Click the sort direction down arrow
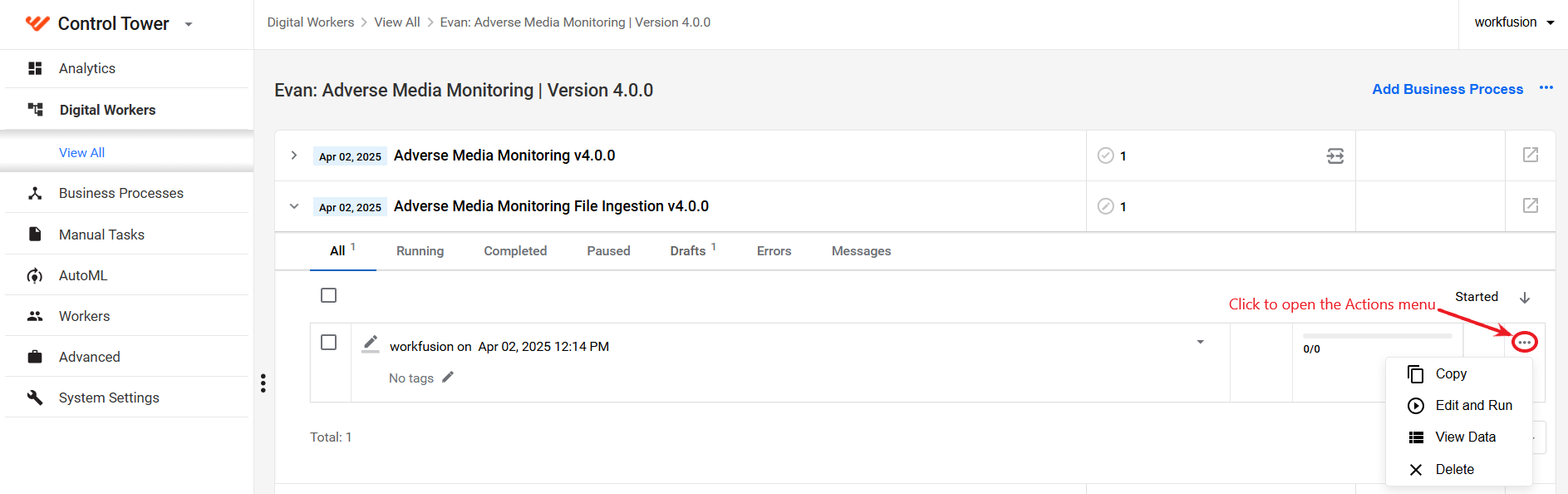 tap(1525, 298)
